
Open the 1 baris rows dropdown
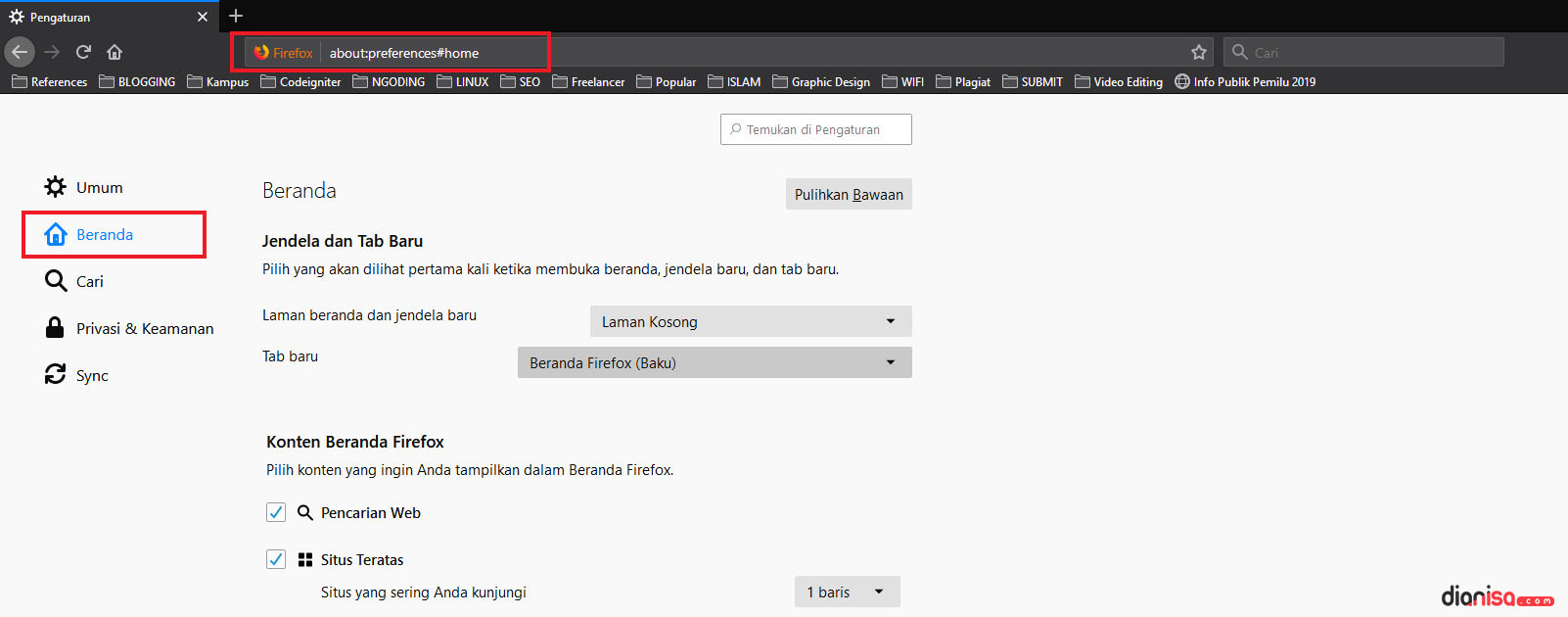click(x=847, y=592)
